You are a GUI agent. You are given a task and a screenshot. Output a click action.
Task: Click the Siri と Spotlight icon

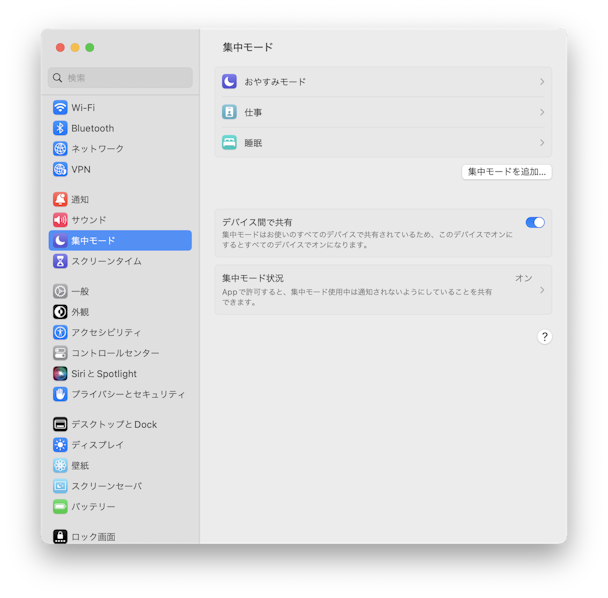point(60,373)
